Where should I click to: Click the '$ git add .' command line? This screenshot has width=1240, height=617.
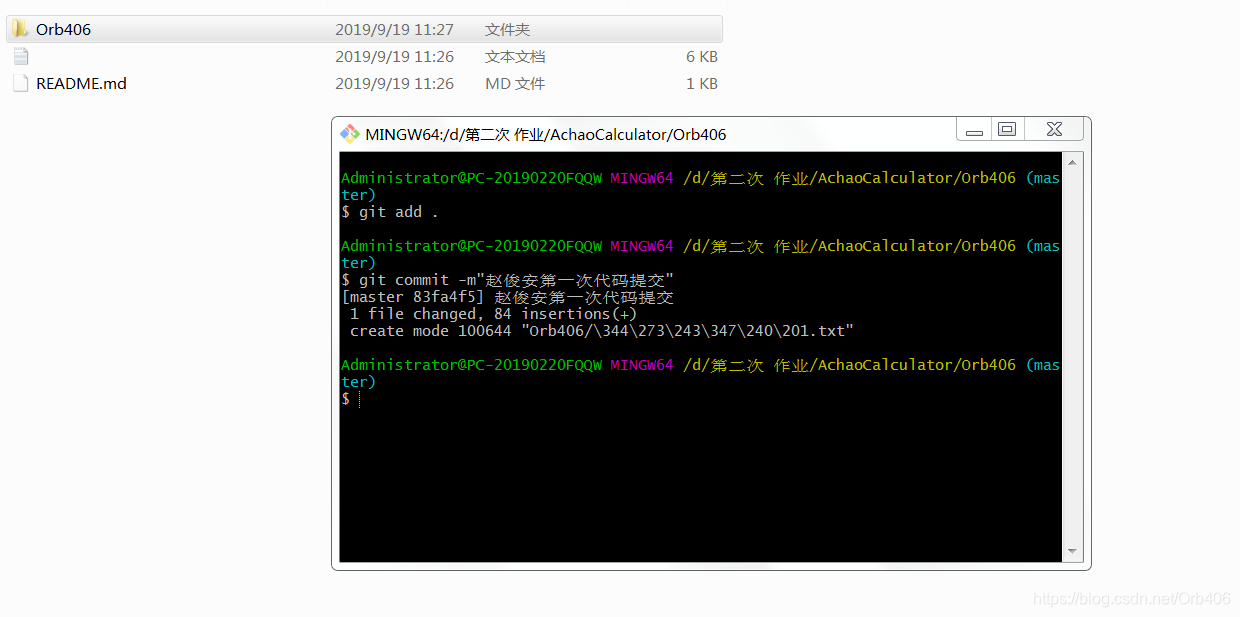390,212
